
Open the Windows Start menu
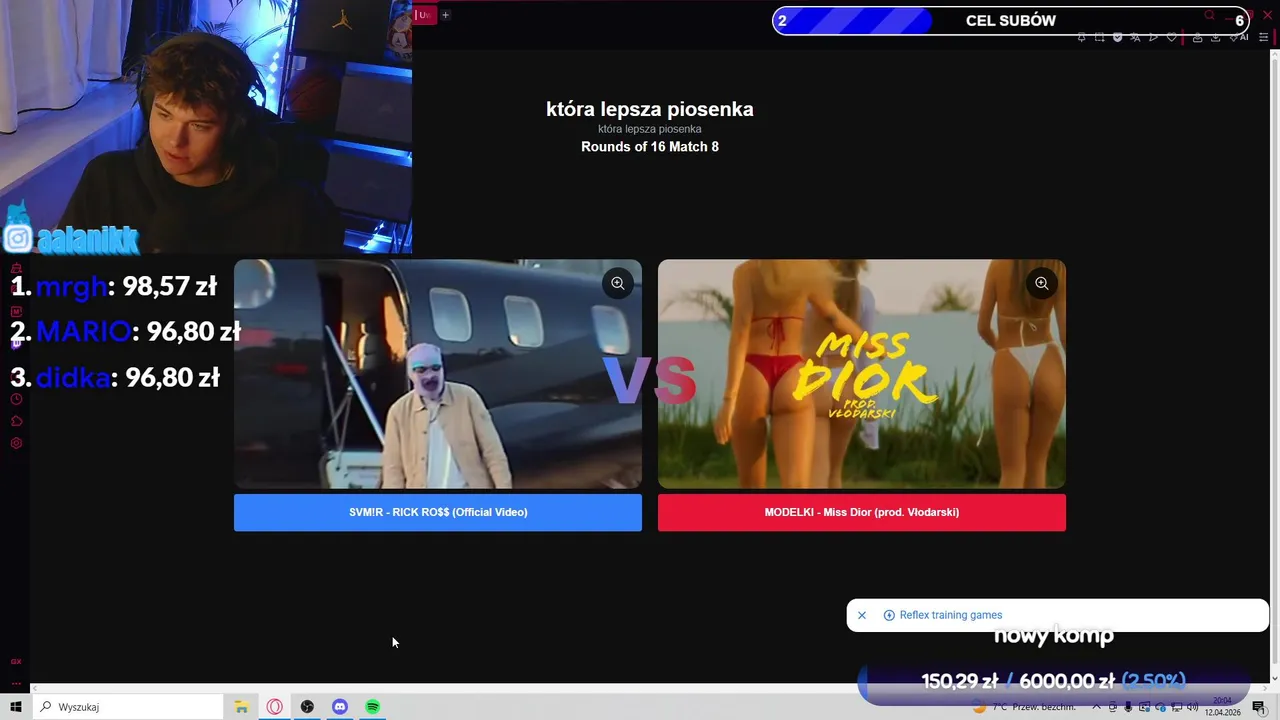coord(15,707)
